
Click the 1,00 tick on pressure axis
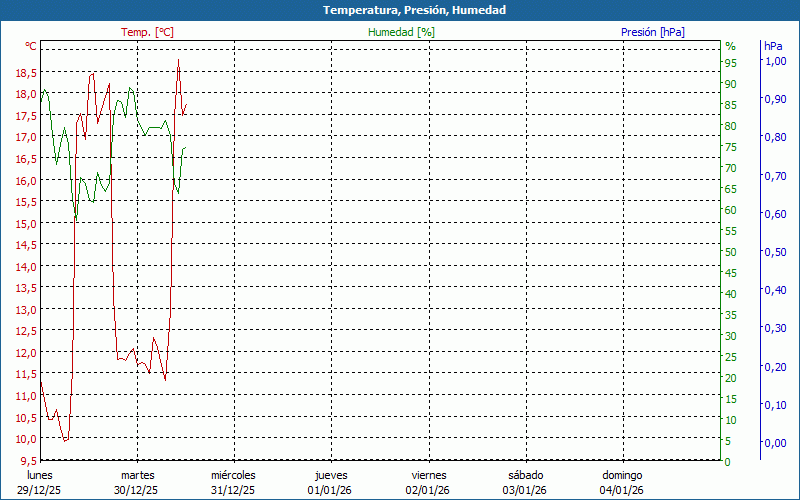[x=774, y=61]
